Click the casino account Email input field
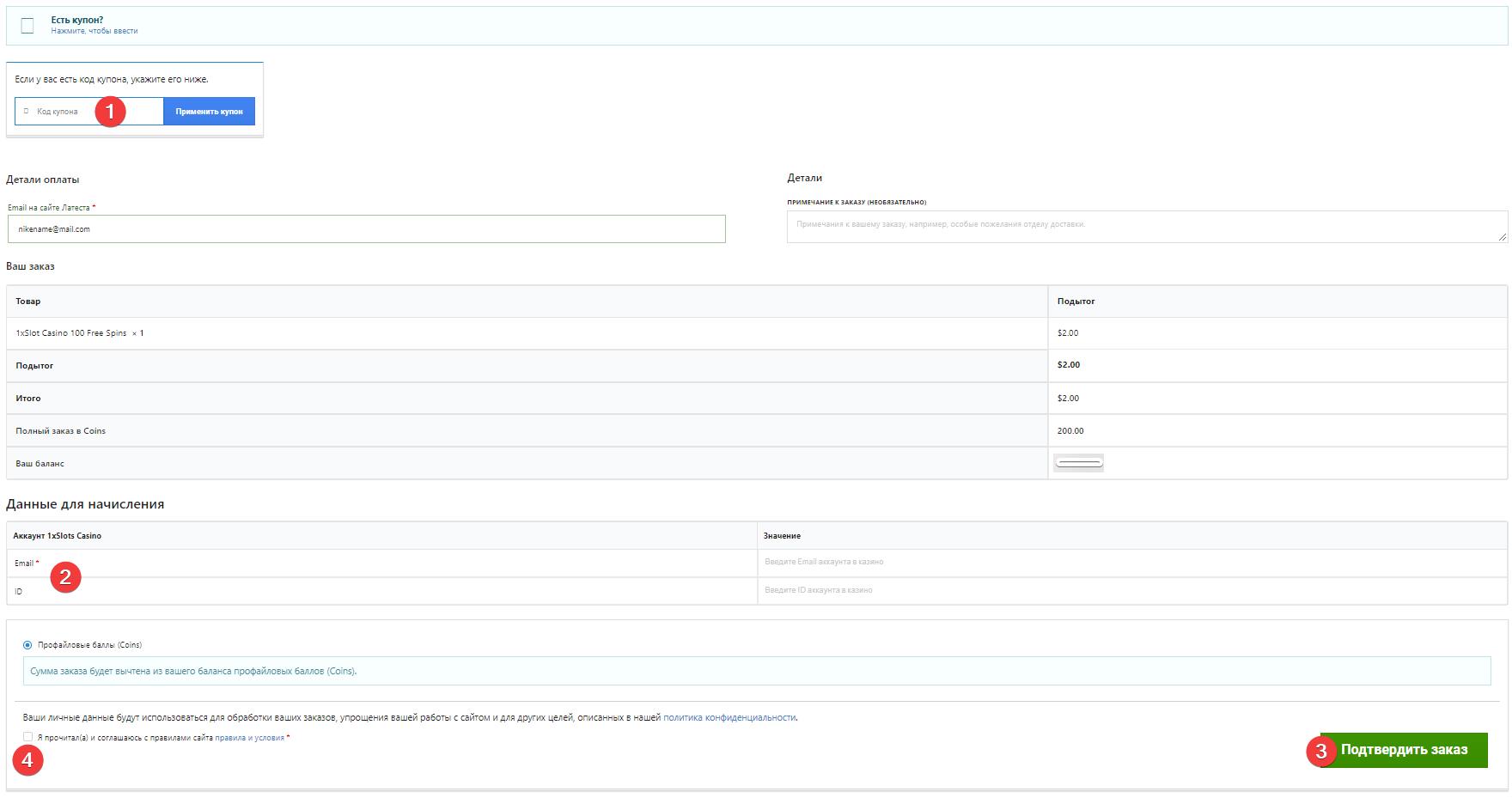The width and height of the screenshot is (1512, 798). [1131, 562]
